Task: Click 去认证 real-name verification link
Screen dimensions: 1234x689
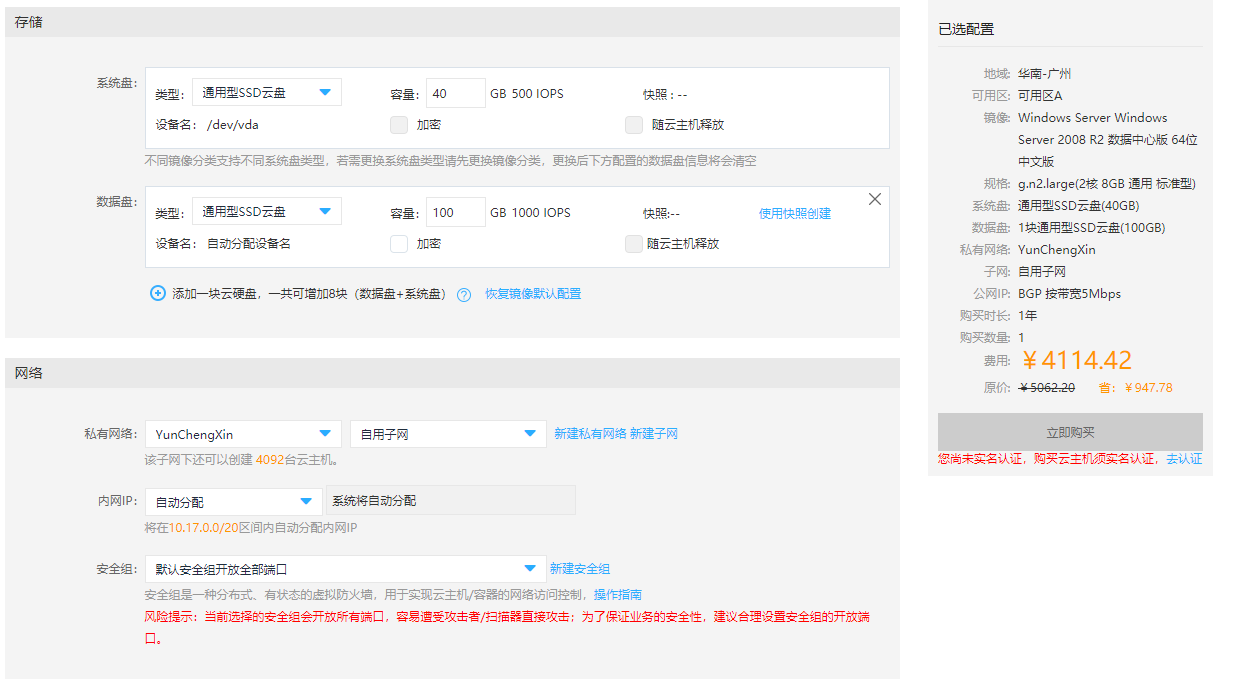Action: [x=1184, y=459]
